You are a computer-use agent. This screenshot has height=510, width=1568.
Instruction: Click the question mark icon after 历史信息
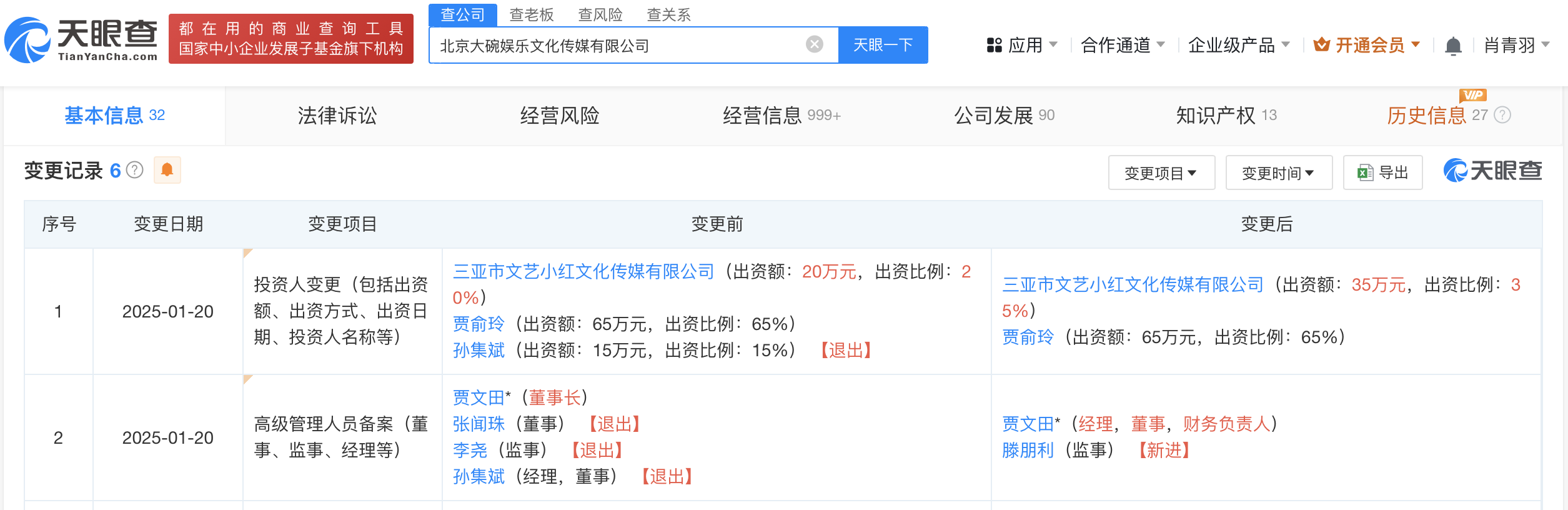(1501, 114)
